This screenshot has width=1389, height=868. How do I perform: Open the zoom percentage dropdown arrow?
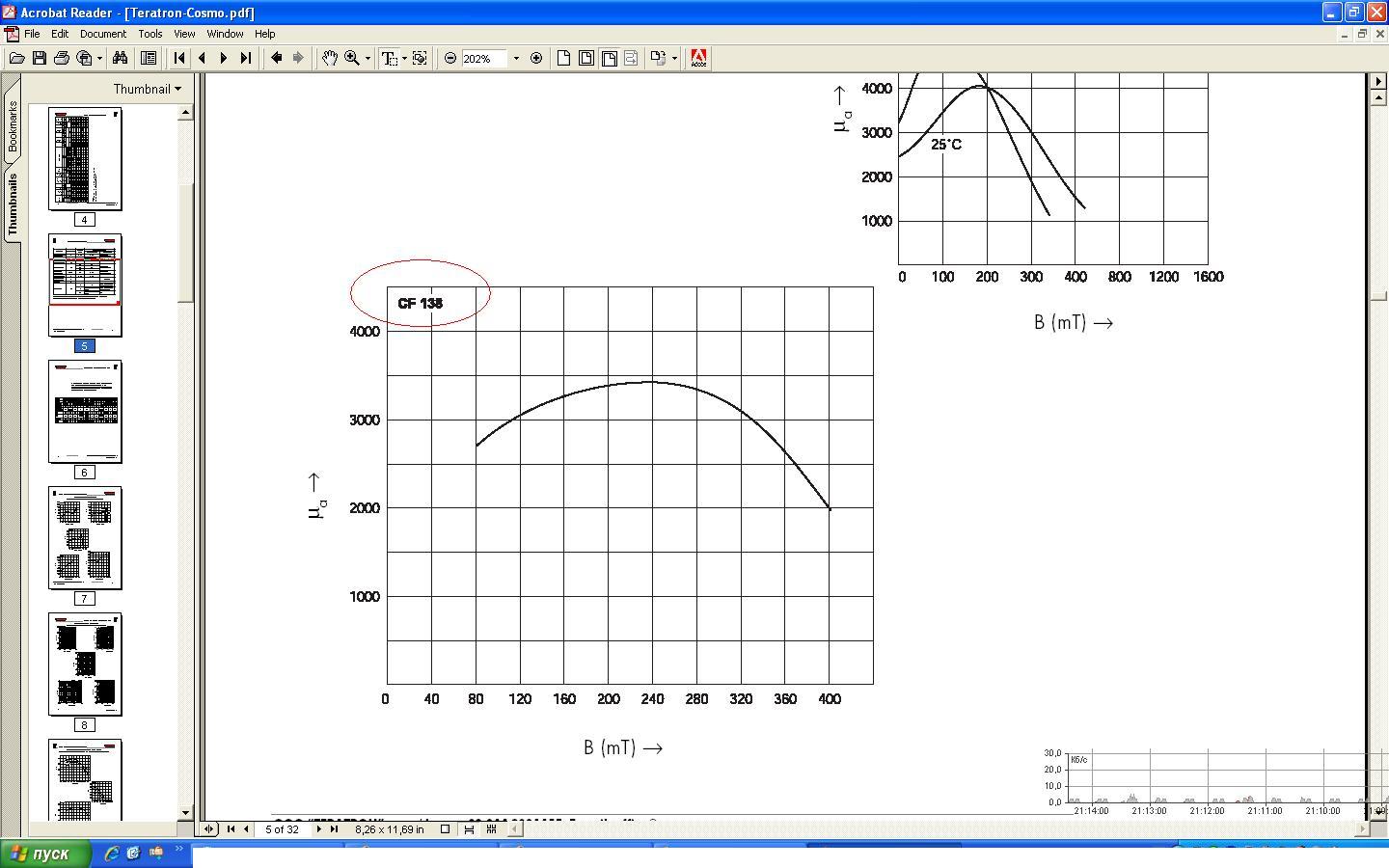(x=516, y=58)
